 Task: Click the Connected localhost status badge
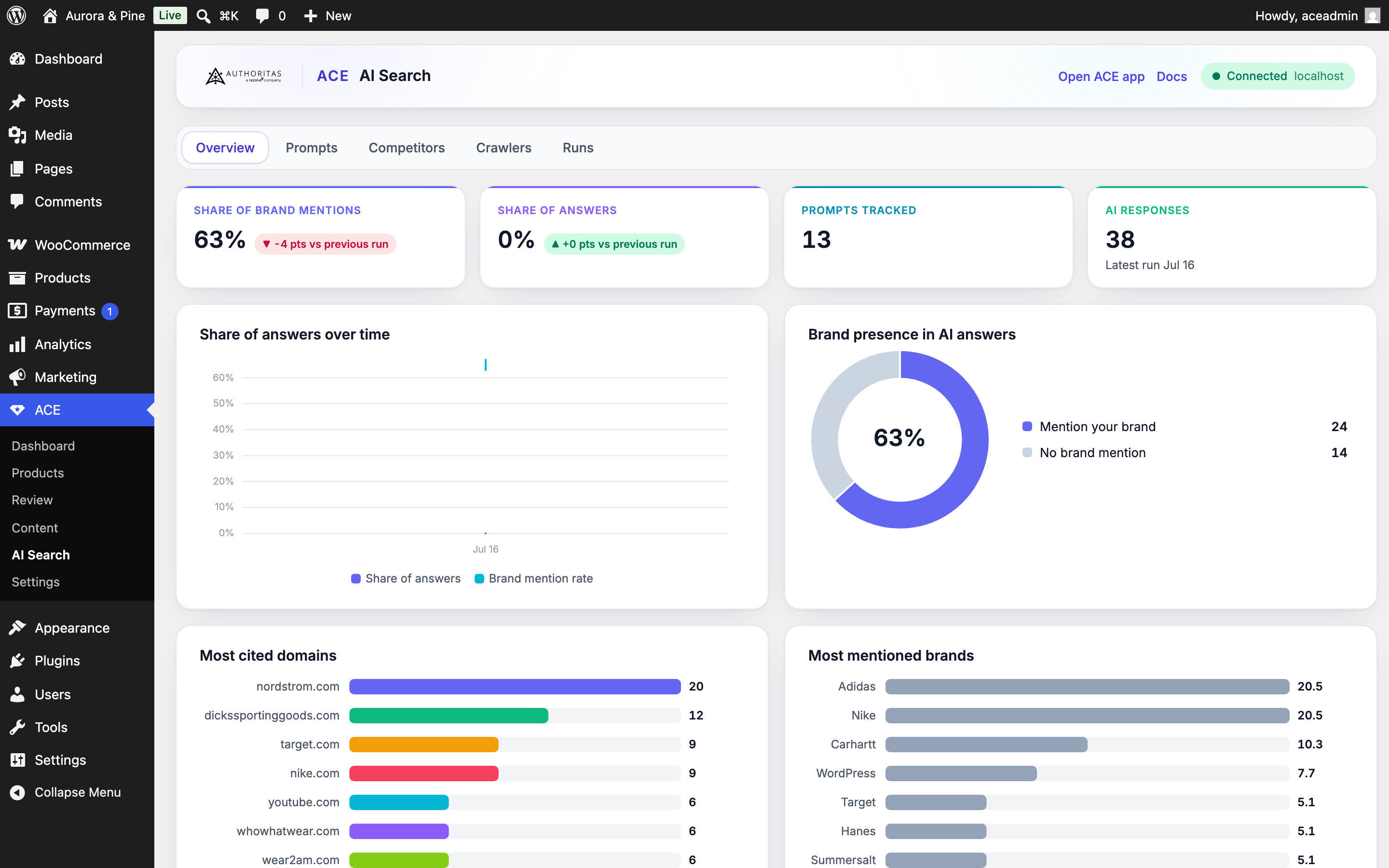(x=1278, y=76)
